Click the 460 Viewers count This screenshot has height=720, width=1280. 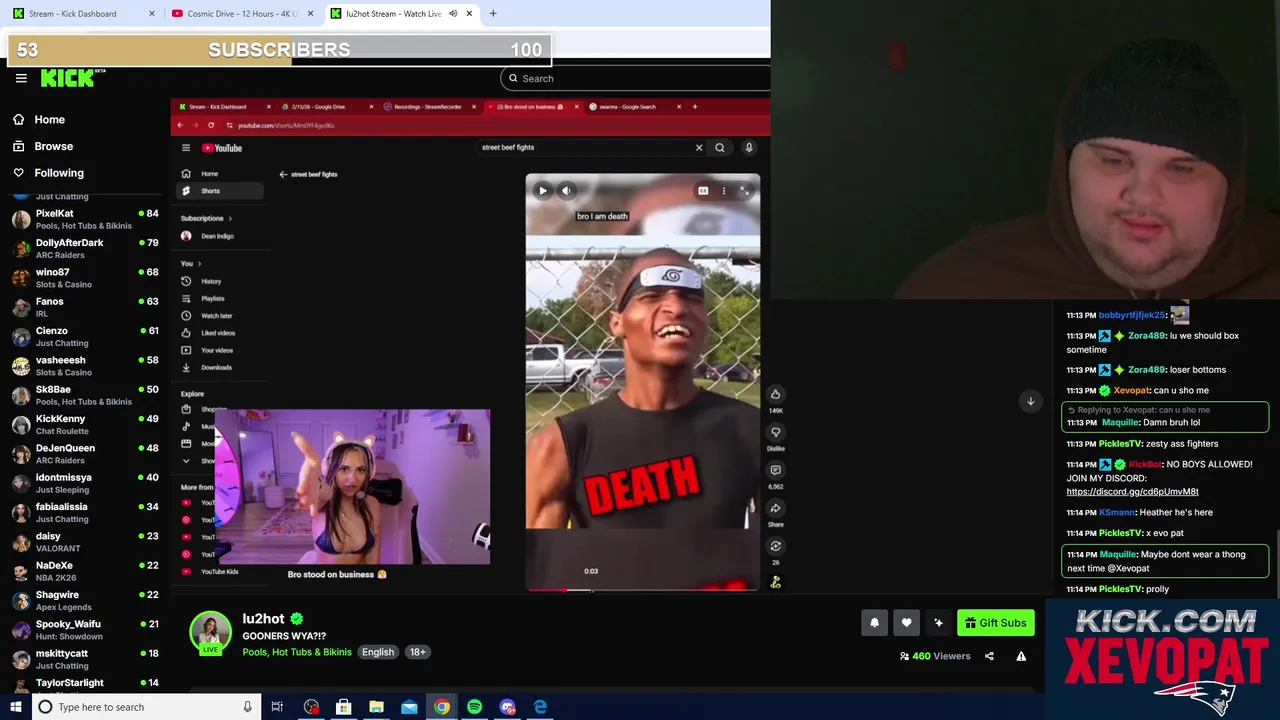[935, 656]
